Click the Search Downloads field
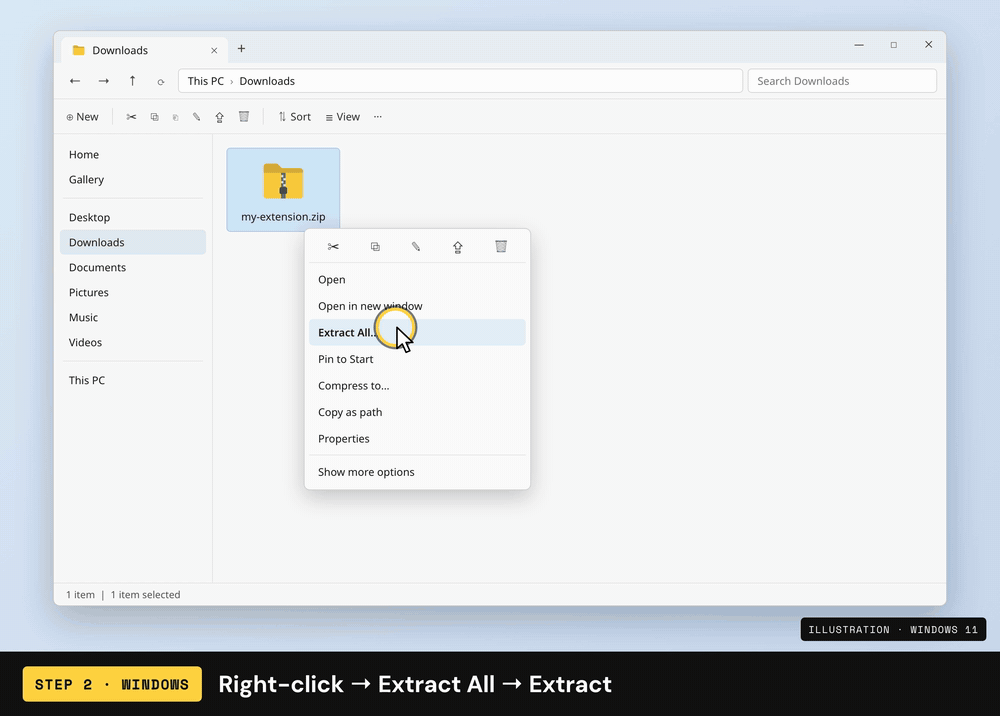The width and height of the screenshot is (1000, 716). pyautogui.click(x=842, y=81)
